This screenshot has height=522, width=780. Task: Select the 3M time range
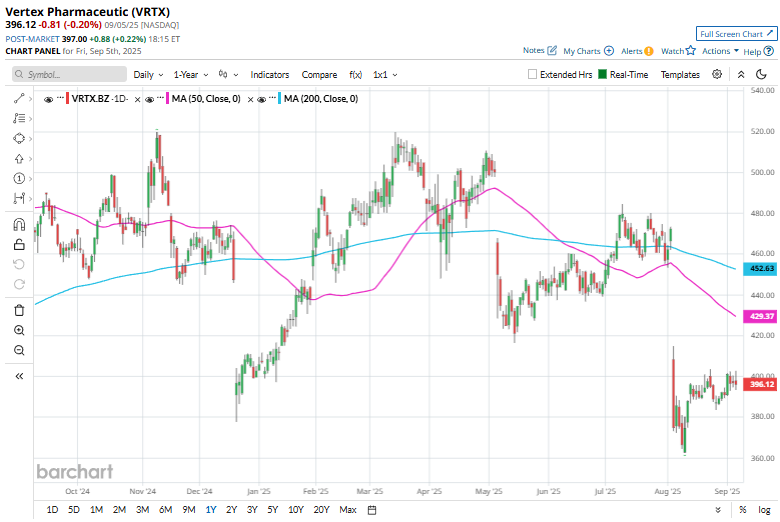[142, 510]
